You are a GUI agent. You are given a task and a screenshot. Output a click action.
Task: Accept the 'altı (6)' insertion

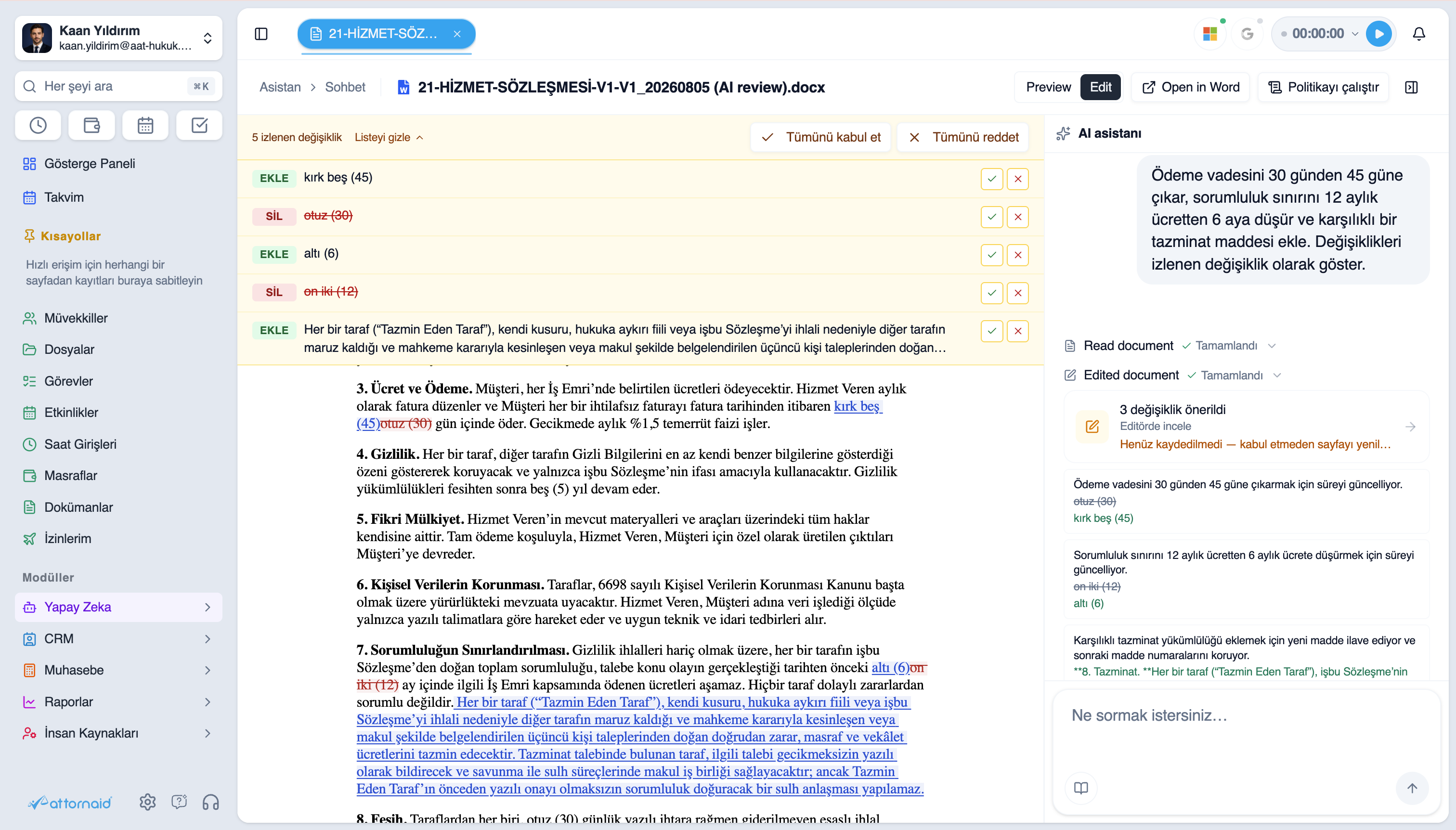(992, 255)
